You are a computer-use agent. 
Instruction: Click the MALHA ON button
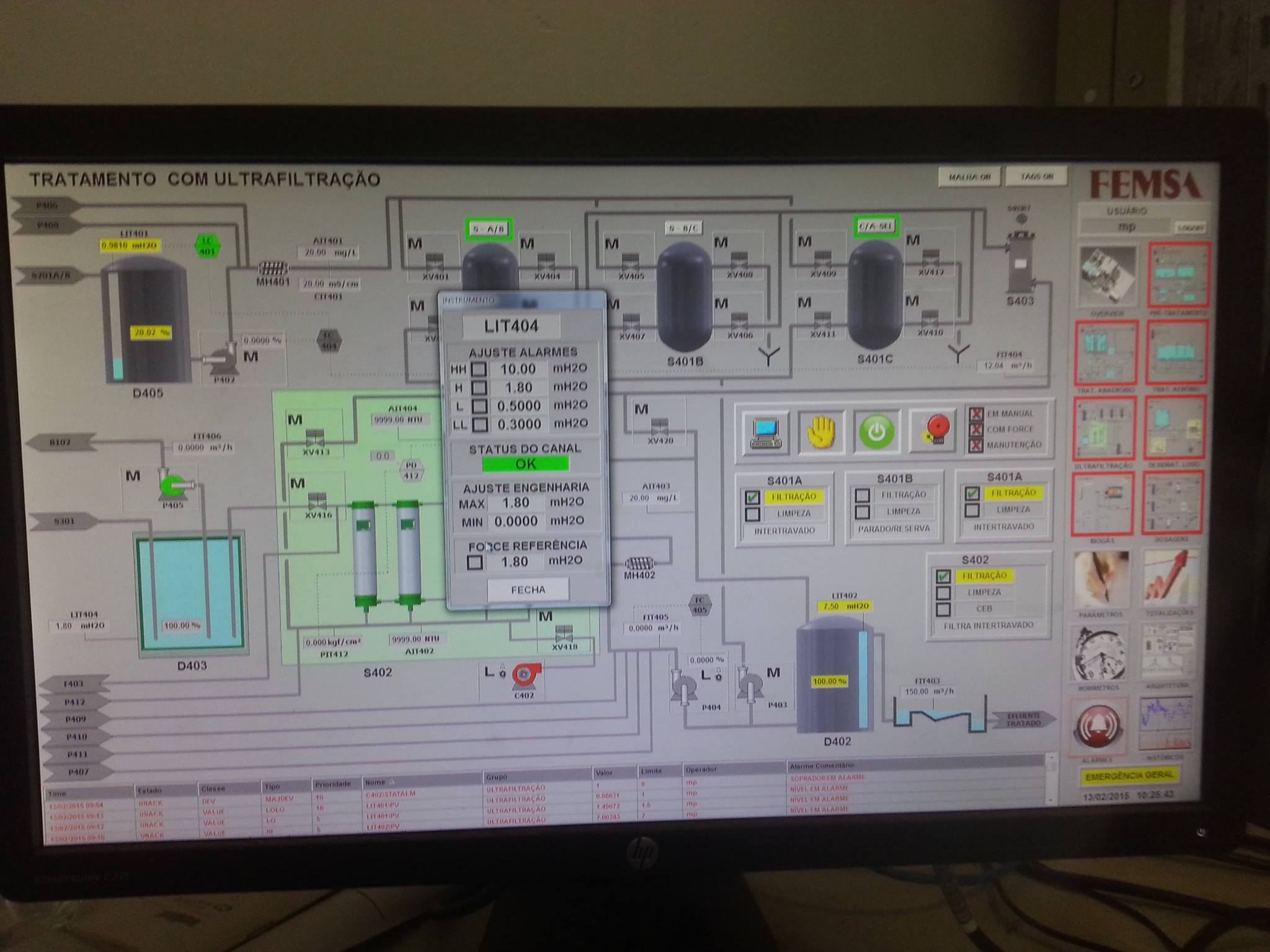(x=969, y=177)
